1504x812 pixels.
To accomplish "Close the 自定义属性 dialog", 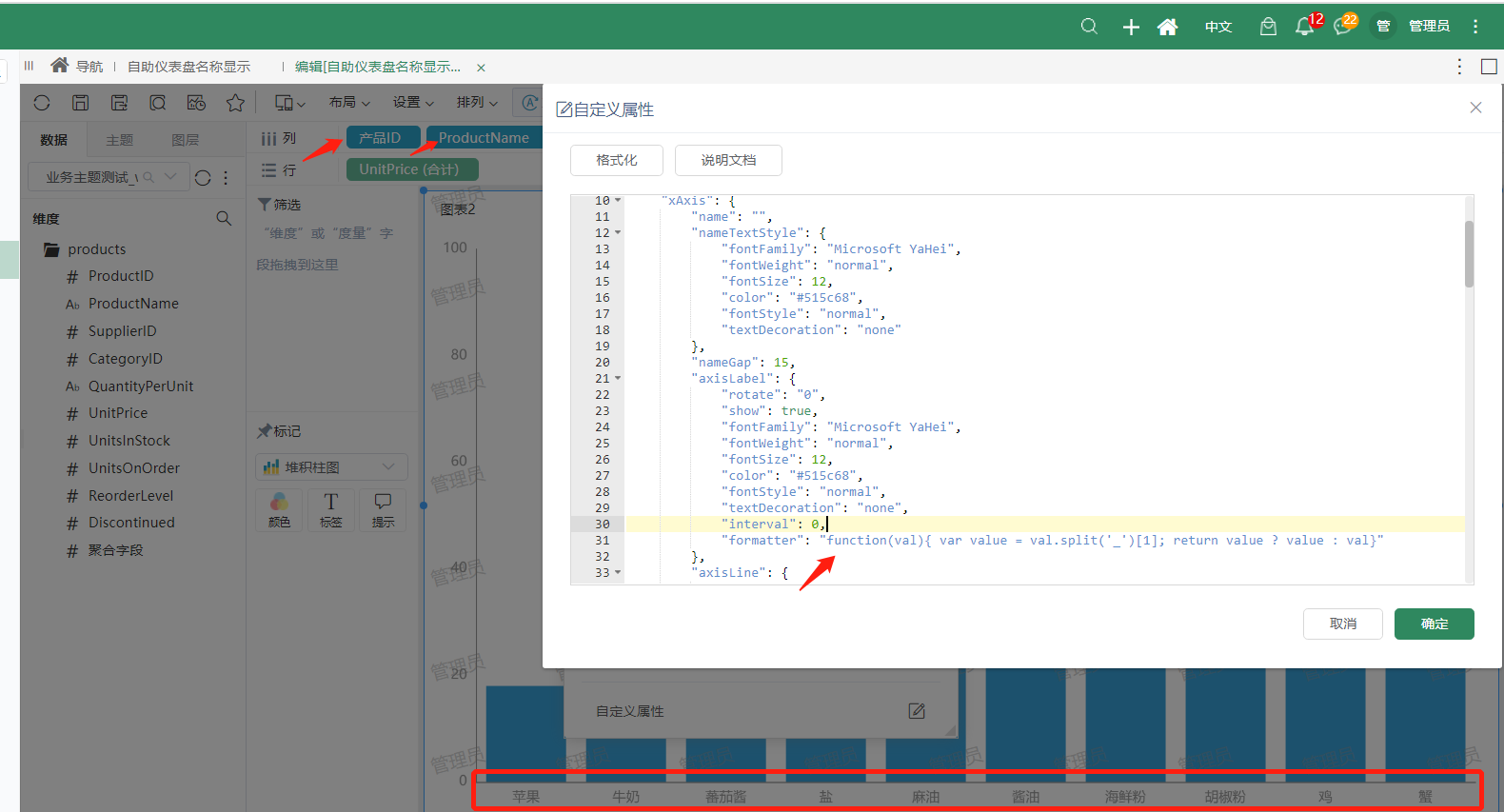I will pos(1475,108).
